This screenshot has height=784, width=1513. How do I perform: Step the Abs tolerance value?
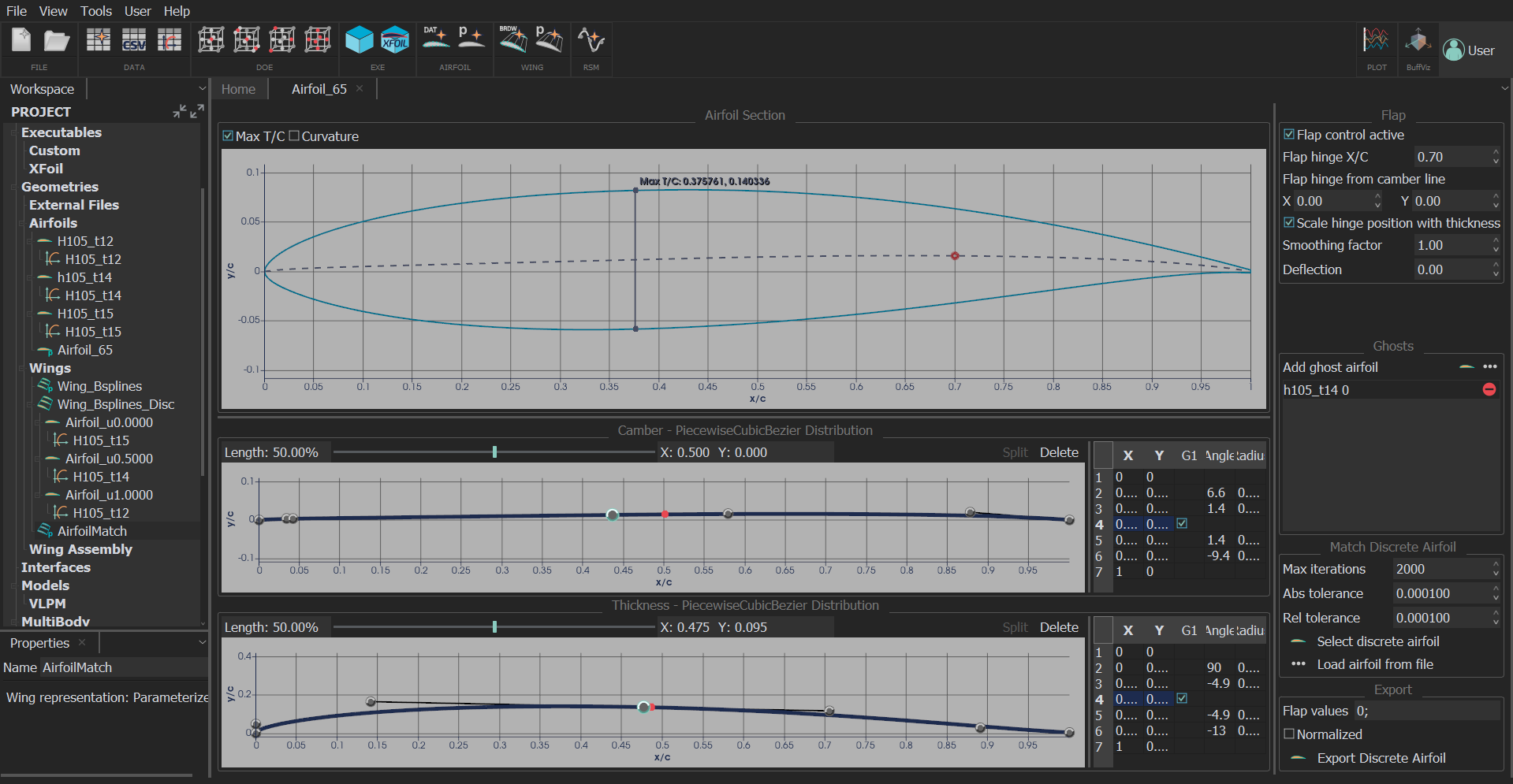click(x=1496, y=593)
